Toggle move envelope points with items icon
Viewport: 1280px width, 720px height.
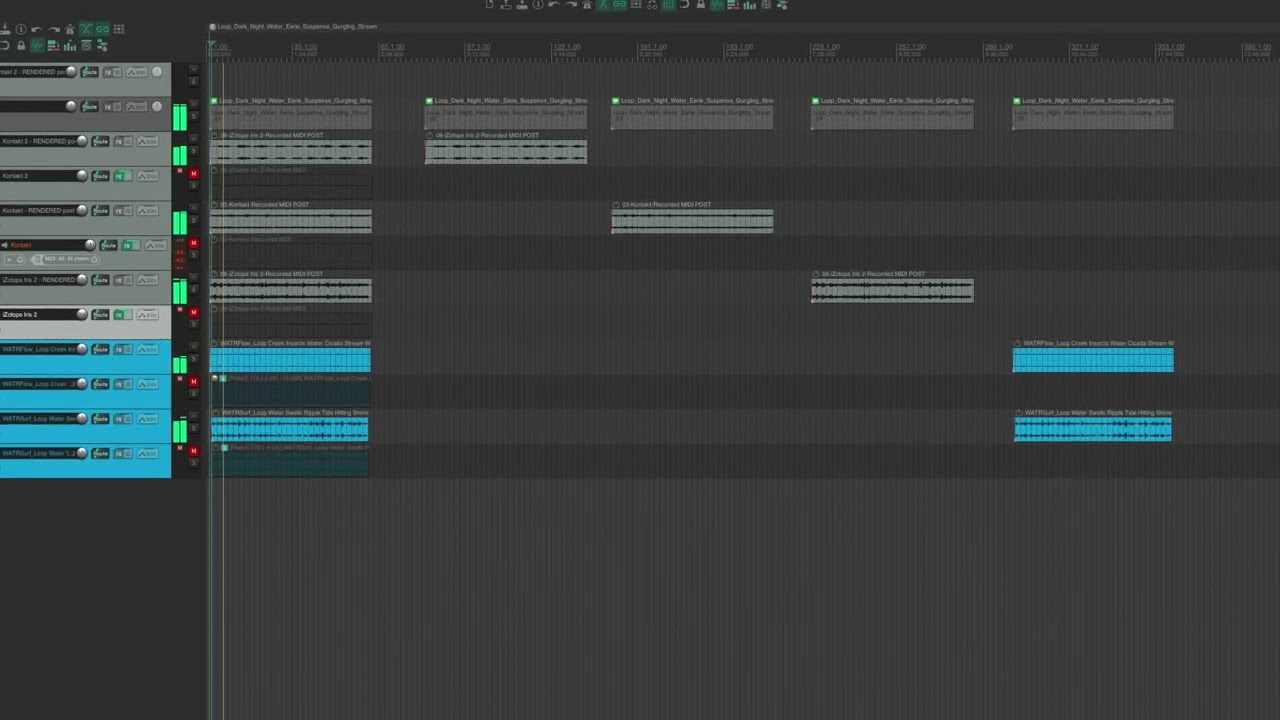pyautogui.click(x=652, y=5)
